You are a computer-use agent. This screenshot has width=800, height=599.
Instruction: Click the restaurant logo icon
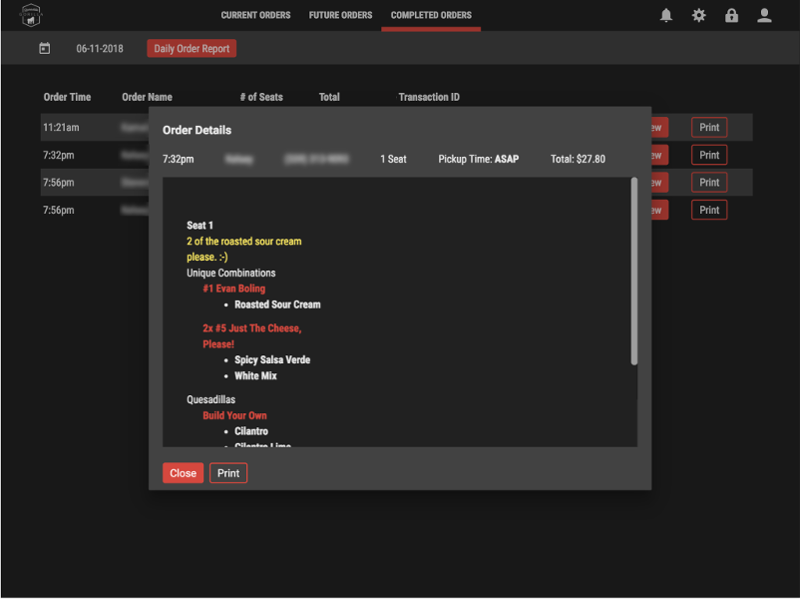coord(31,15)
